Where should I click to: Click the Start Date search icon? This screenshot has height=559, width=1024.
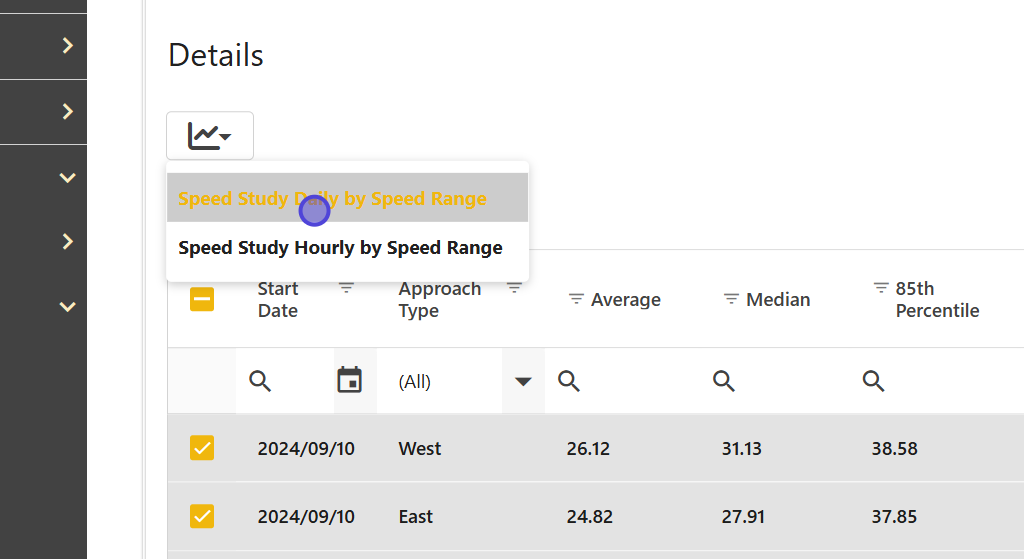click(260, 381)
